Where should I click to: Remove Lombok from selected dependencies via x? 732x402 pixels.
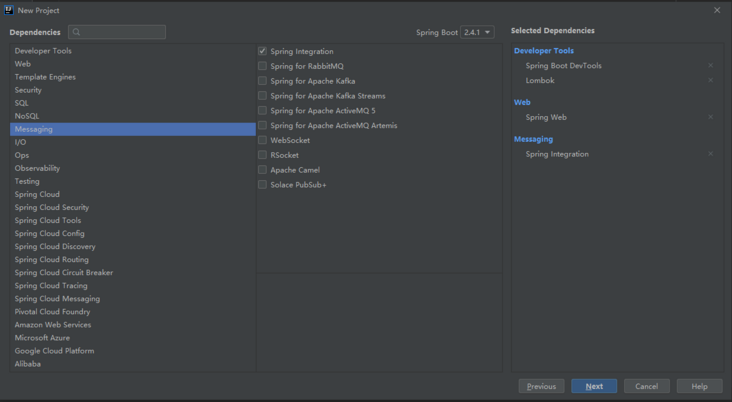pos(711,81)
